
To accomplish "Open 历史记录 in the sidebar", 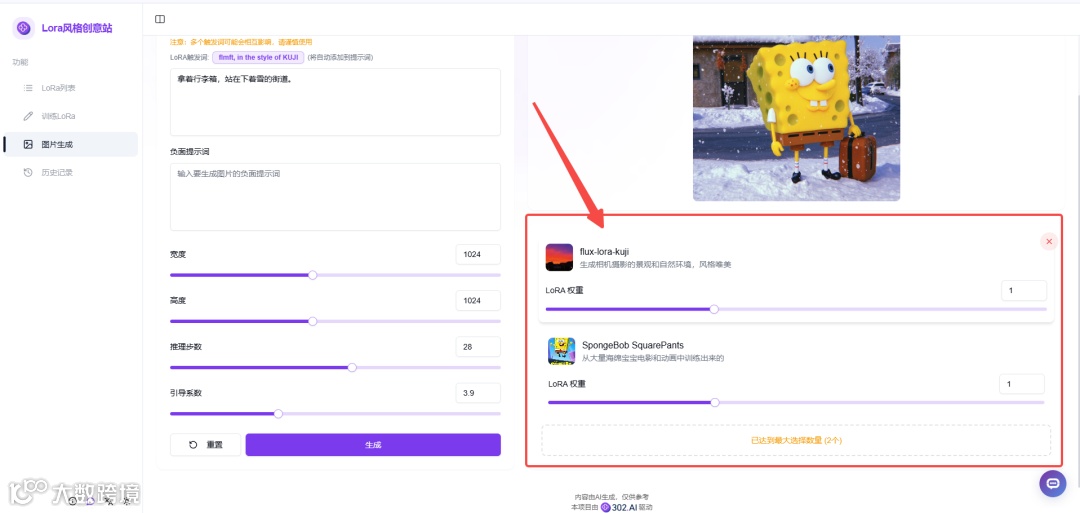I will tap(70, 172).
